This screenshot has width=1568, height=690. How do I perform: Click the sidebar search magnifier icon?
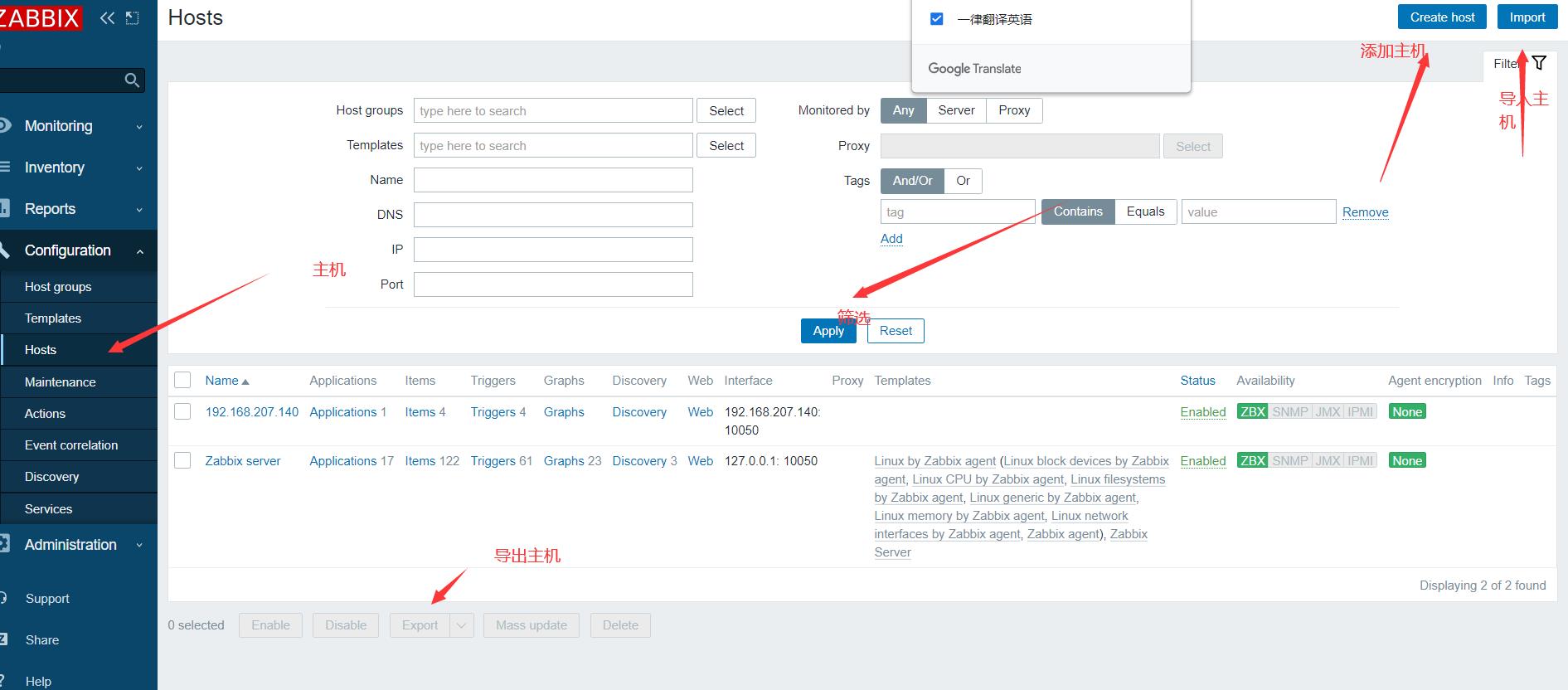coord(132,80)
